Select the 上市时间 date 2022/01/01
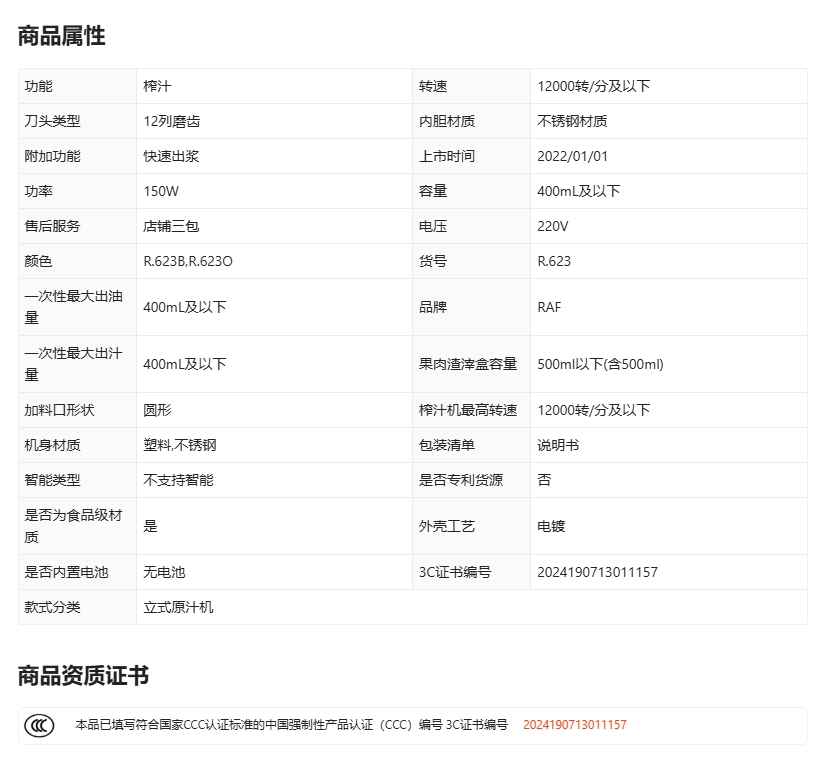Viewport: 832px width, 770px height. click(572, 156)
